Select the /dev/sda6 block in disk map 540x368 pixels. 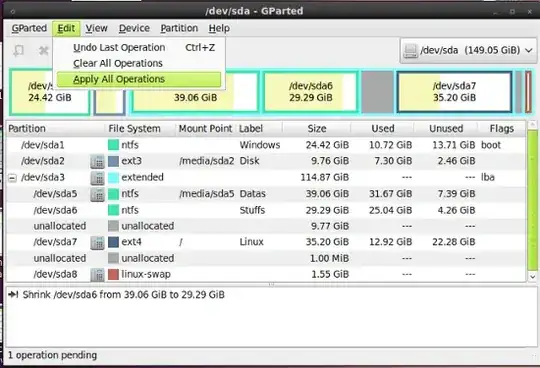(x=311, y=92)
